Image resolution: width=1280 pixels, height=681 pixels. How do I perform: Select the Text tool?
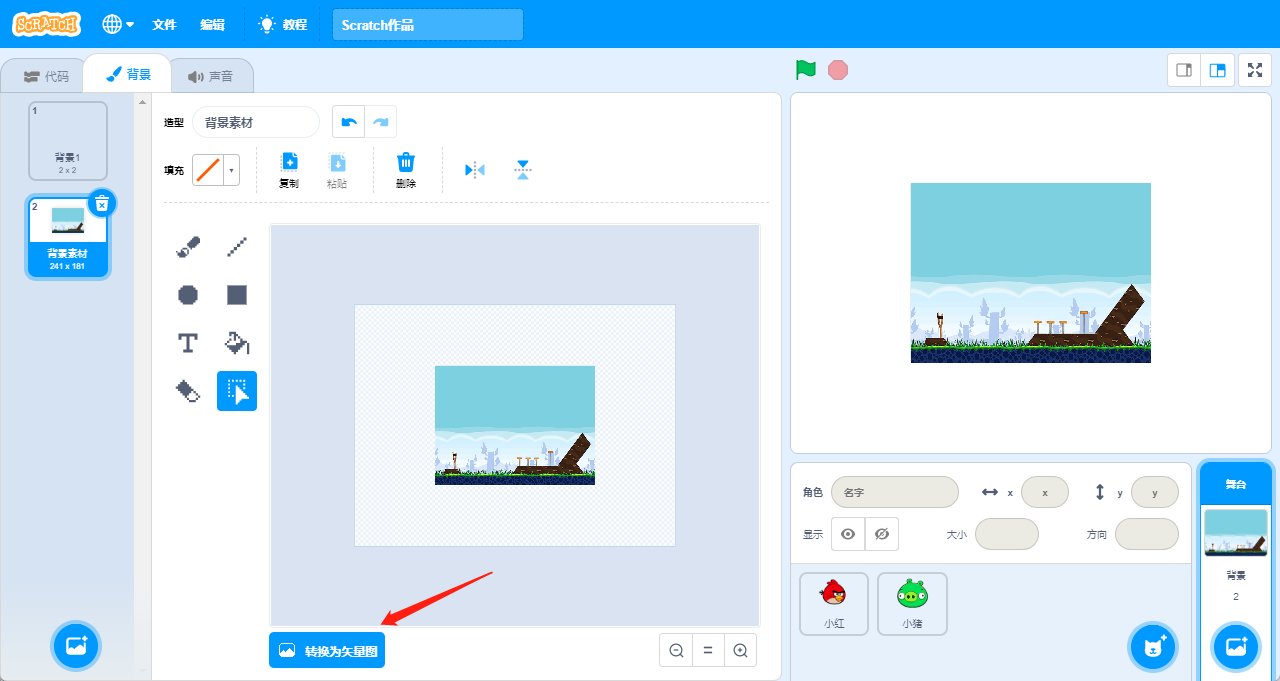tap(188, 343)
